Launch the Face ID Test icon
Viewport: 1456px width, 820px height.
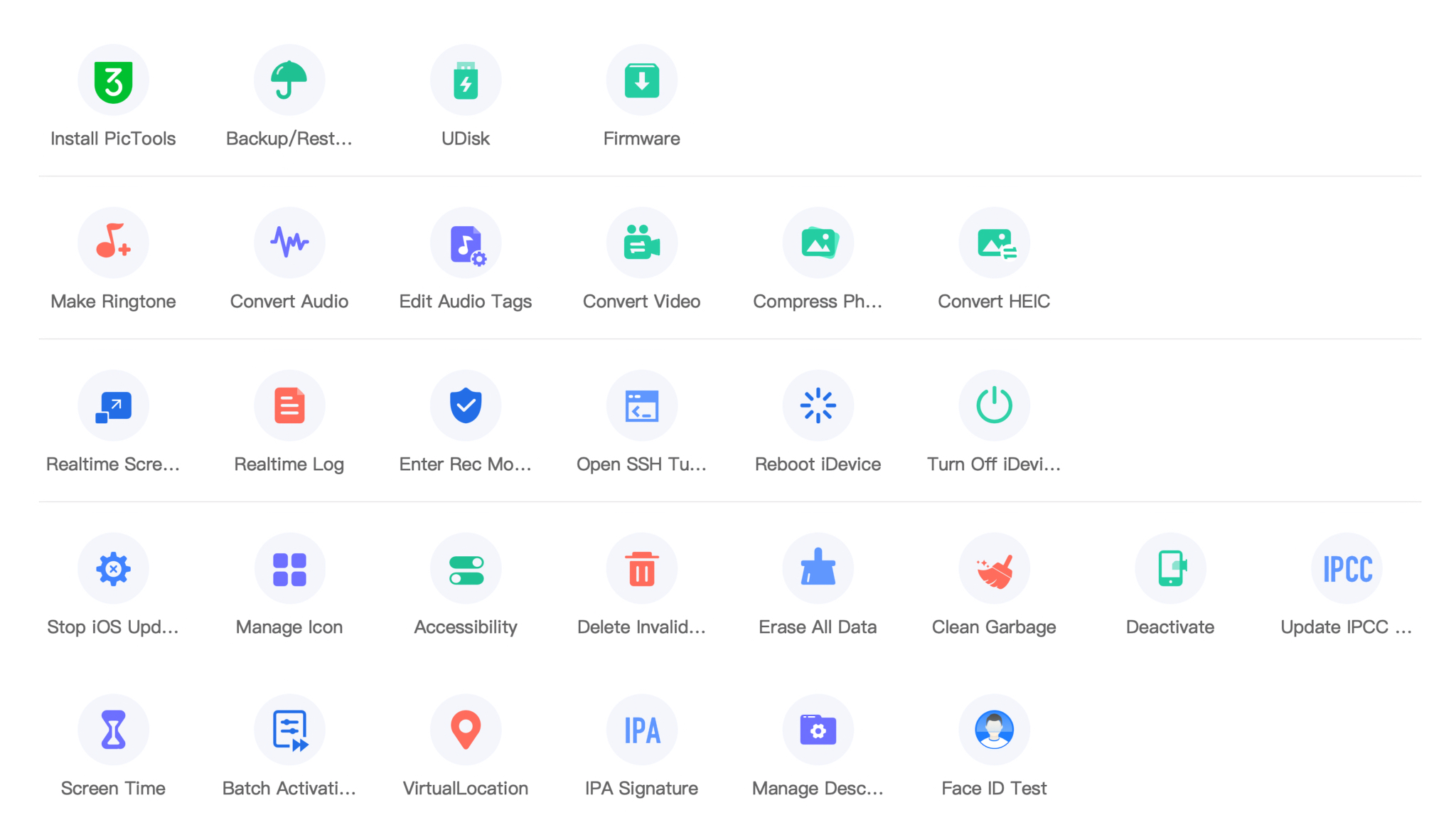point(995,730)
